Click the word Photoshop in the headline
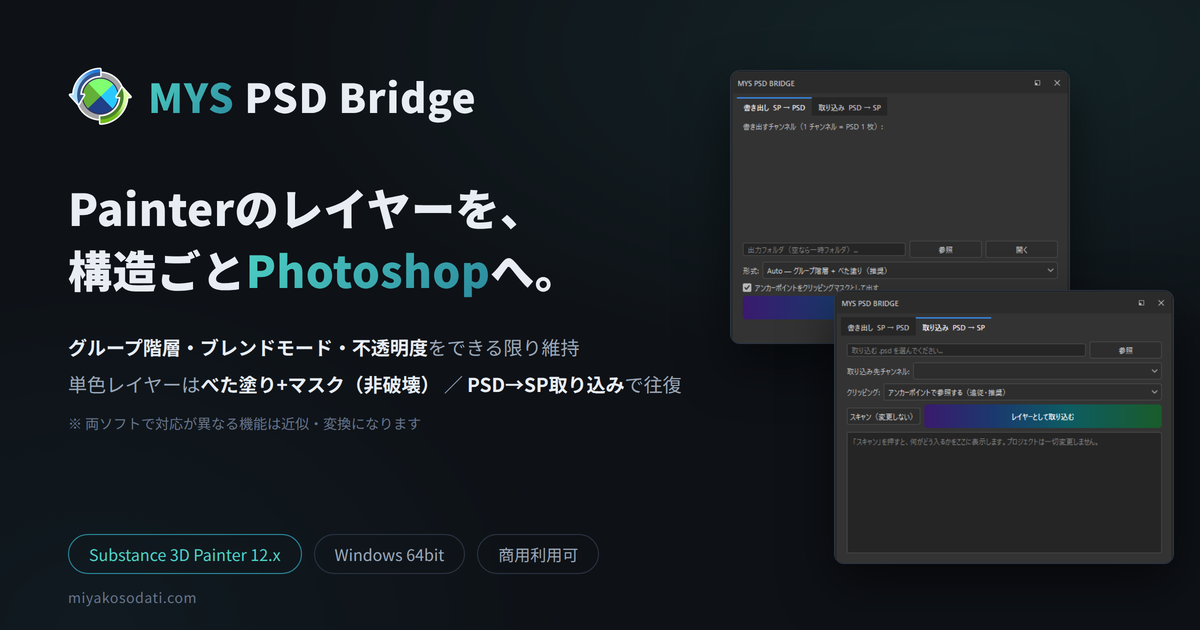Image resolution: width=1200 pixels, height=630 pixels. (x=368, y=271)
